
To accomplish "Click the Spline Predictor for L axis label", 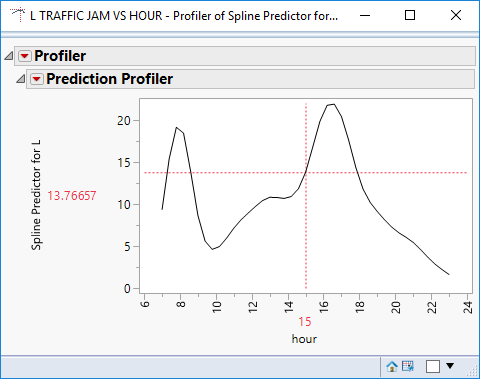I will (x=36, y=195).
